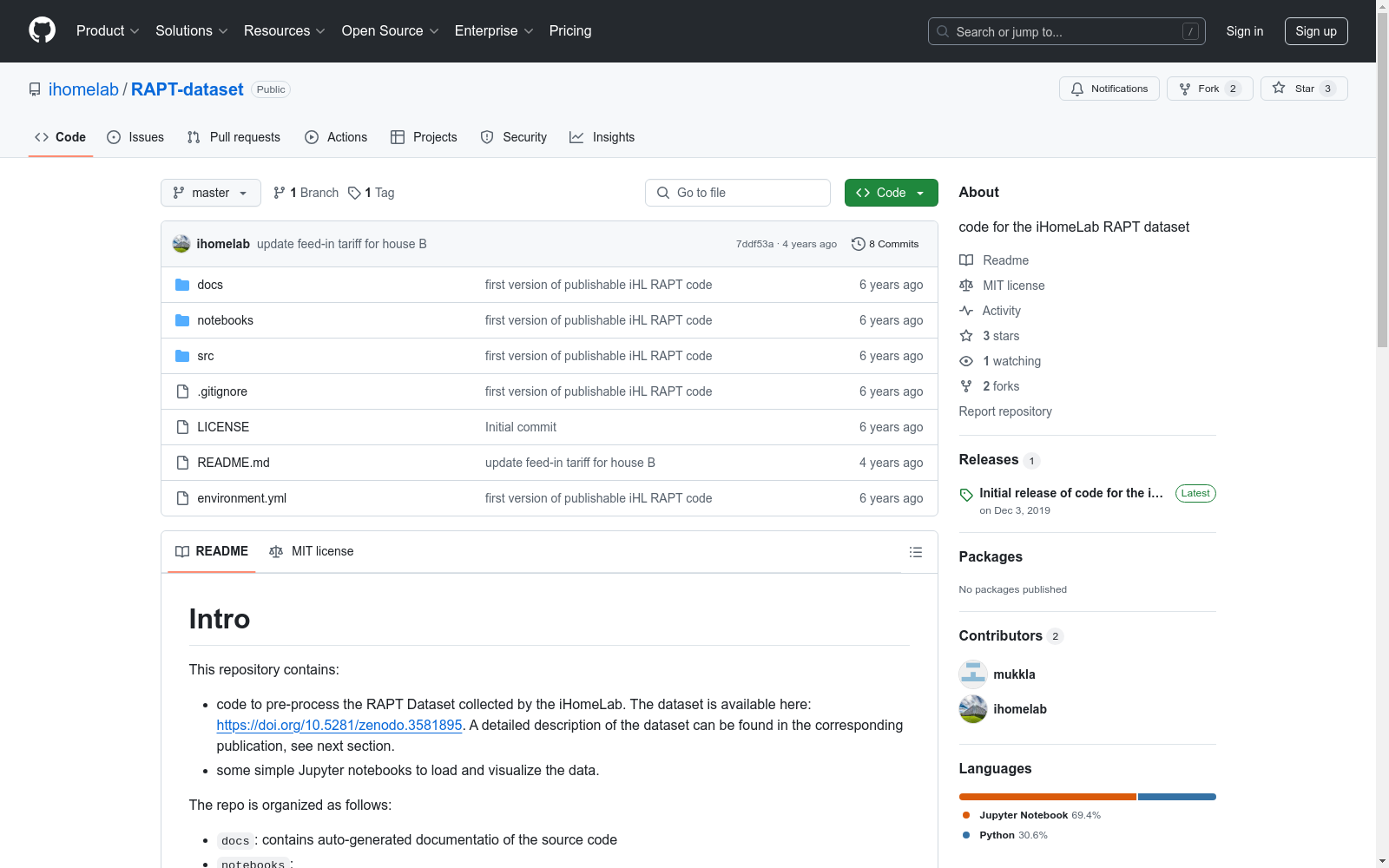1389x868 pixels.
Task: Click the branch icon next to 1 Branch
Action: click(280, 193)
